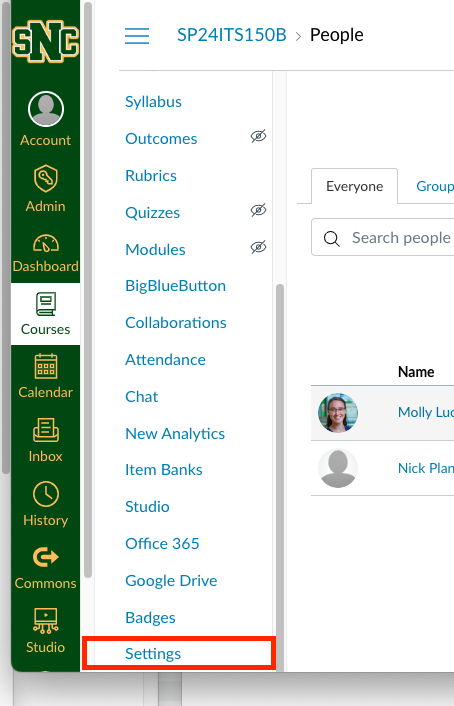The image size is (454, 706).
Task: Switch to the Groups tab
Action: click(x=435, y=186)
